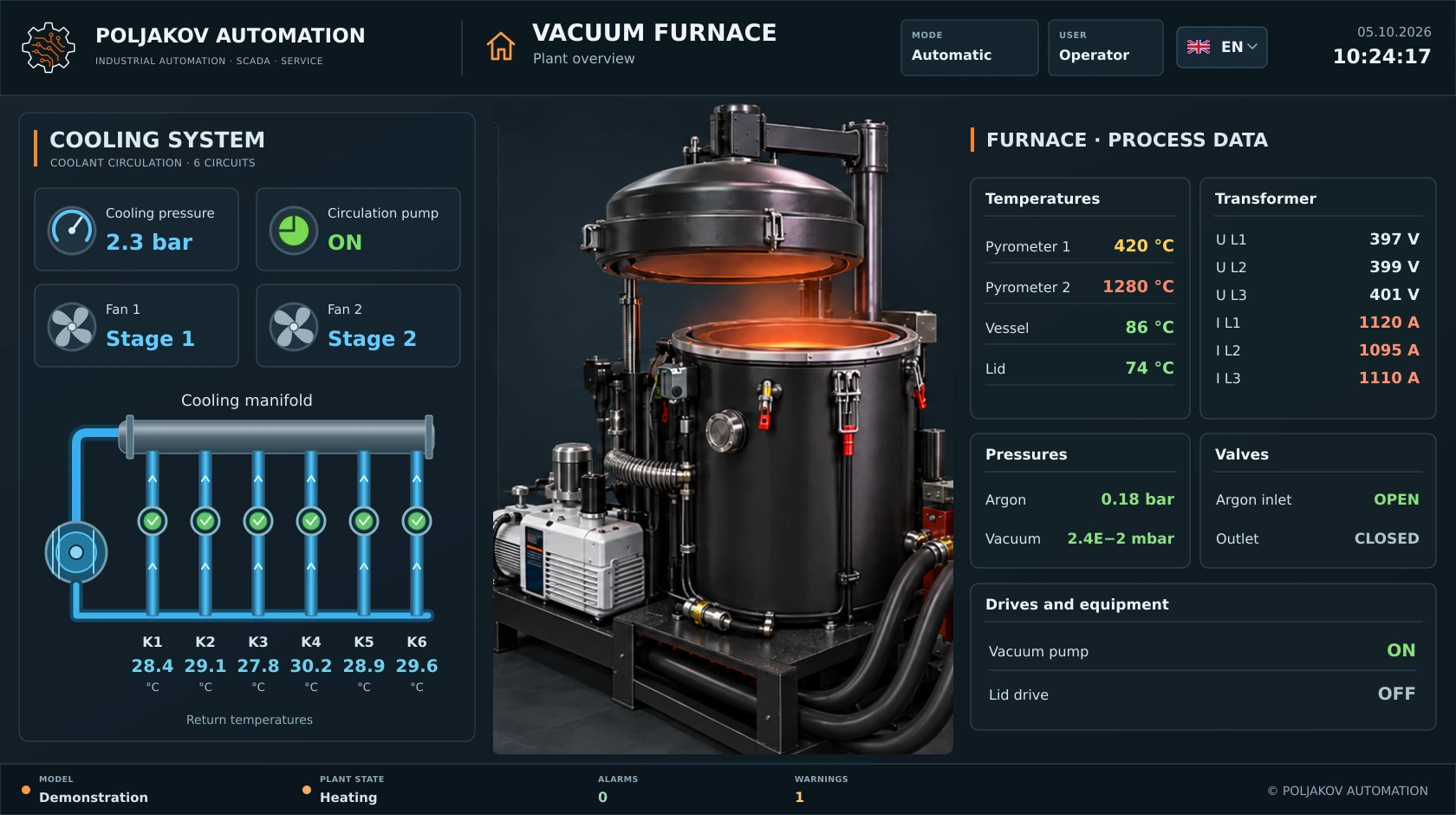Click the Pyrometer 2 value 1280 °C
Screen dimensions: 1456x815
tap(1138, 287)
